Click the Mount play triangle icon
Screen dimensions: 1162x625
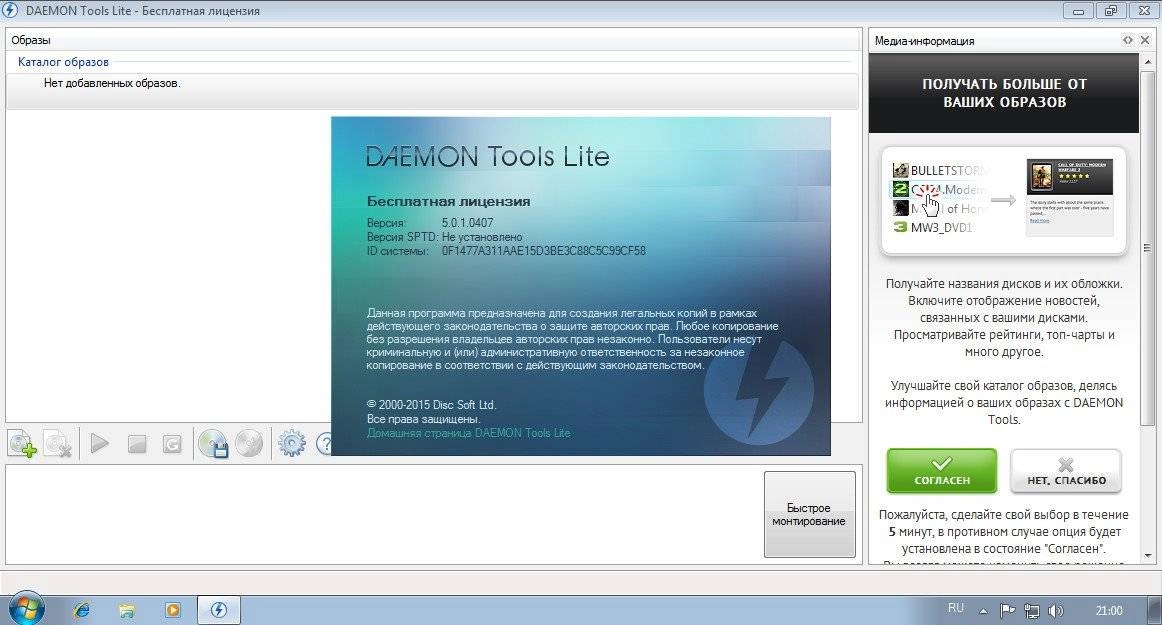click(x=99, y=444)
